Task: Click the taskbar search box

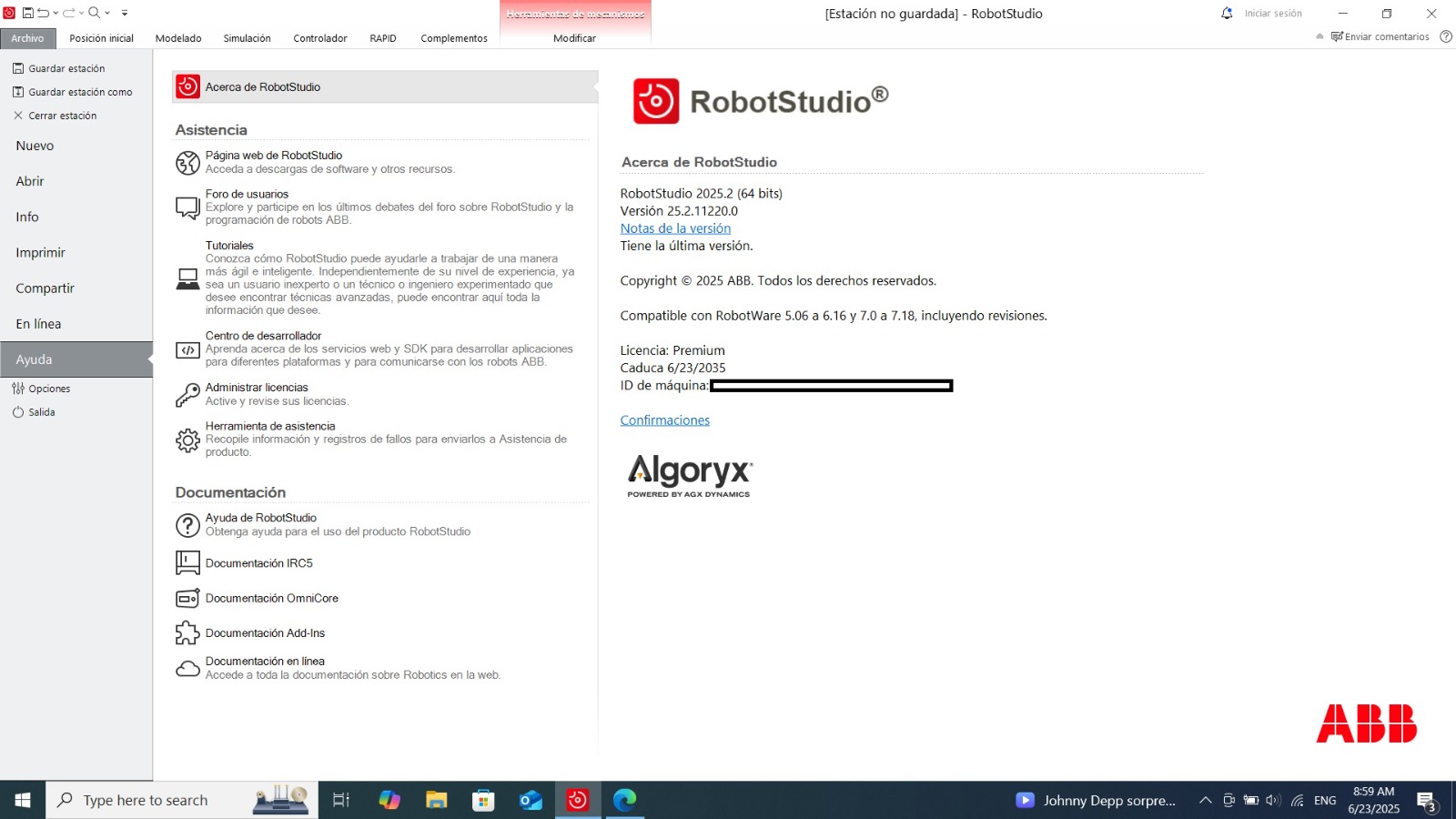Action: pos(182,800)
